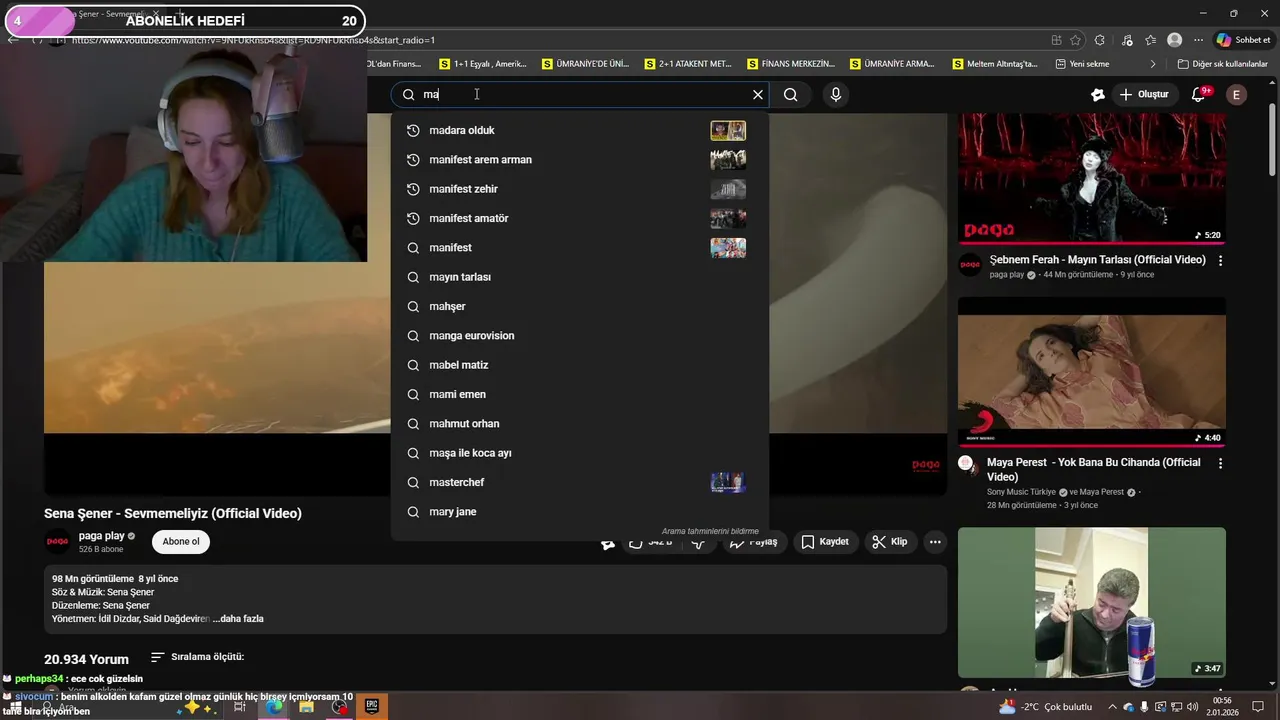This screenshot has width=1280, height=720.
Task: Choose the plain 'manifest' suggestion
Action: pyautogui.click(x=580, y=248)
